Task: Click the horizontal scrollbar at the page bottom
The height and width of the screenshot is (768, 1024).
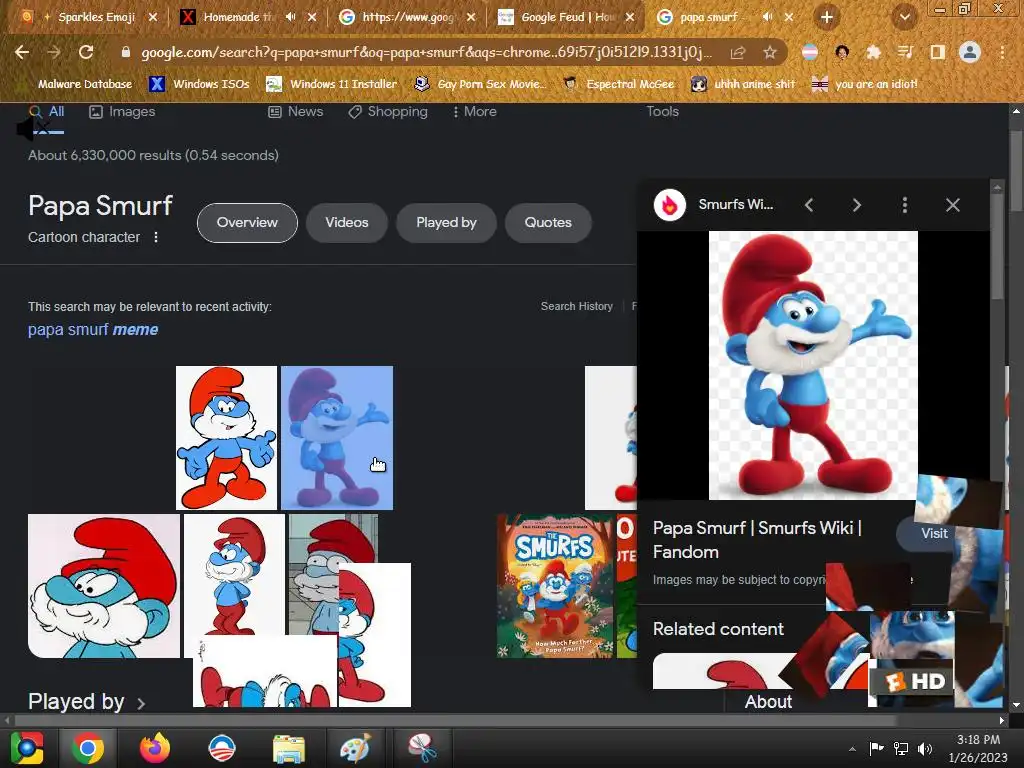Action: point(455,720)
